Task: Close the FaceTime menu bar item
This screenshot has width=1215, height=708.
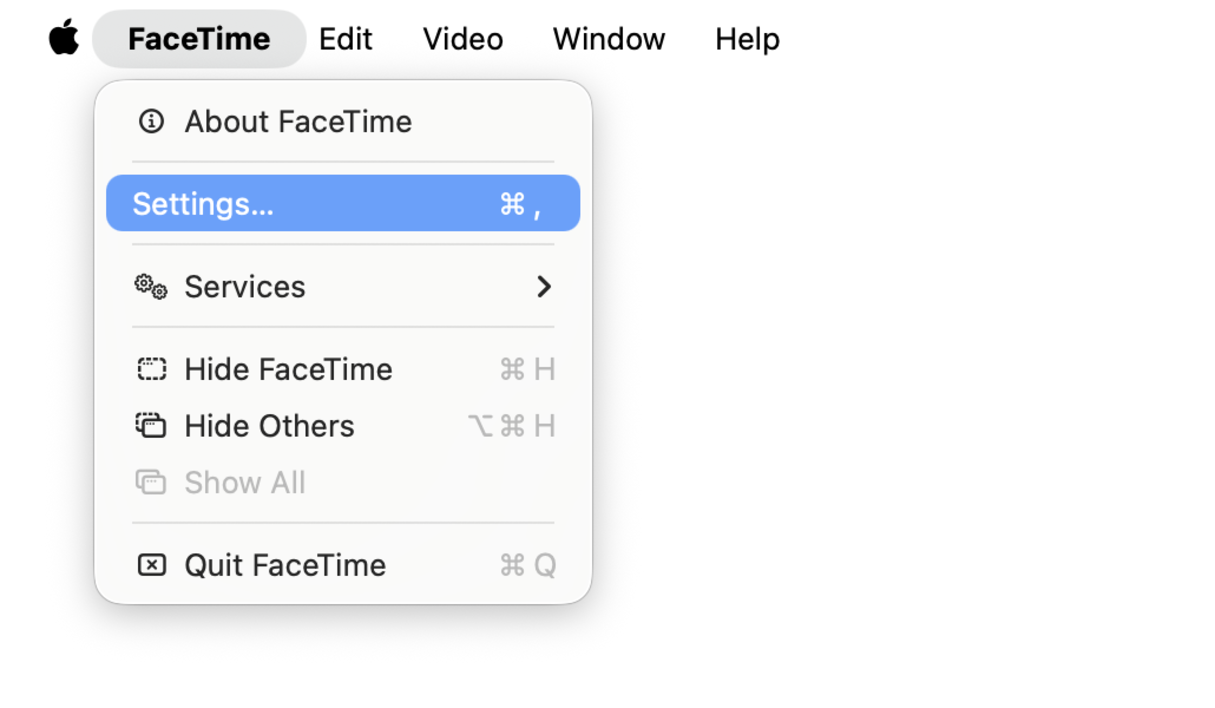Action: [x=199, y=39]
